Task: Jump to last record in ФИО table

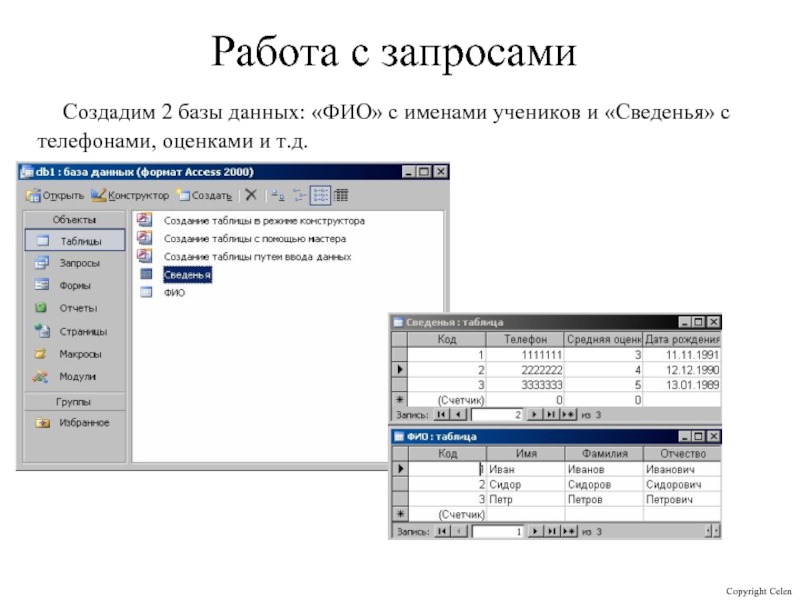Action: (x=549, y=532)
